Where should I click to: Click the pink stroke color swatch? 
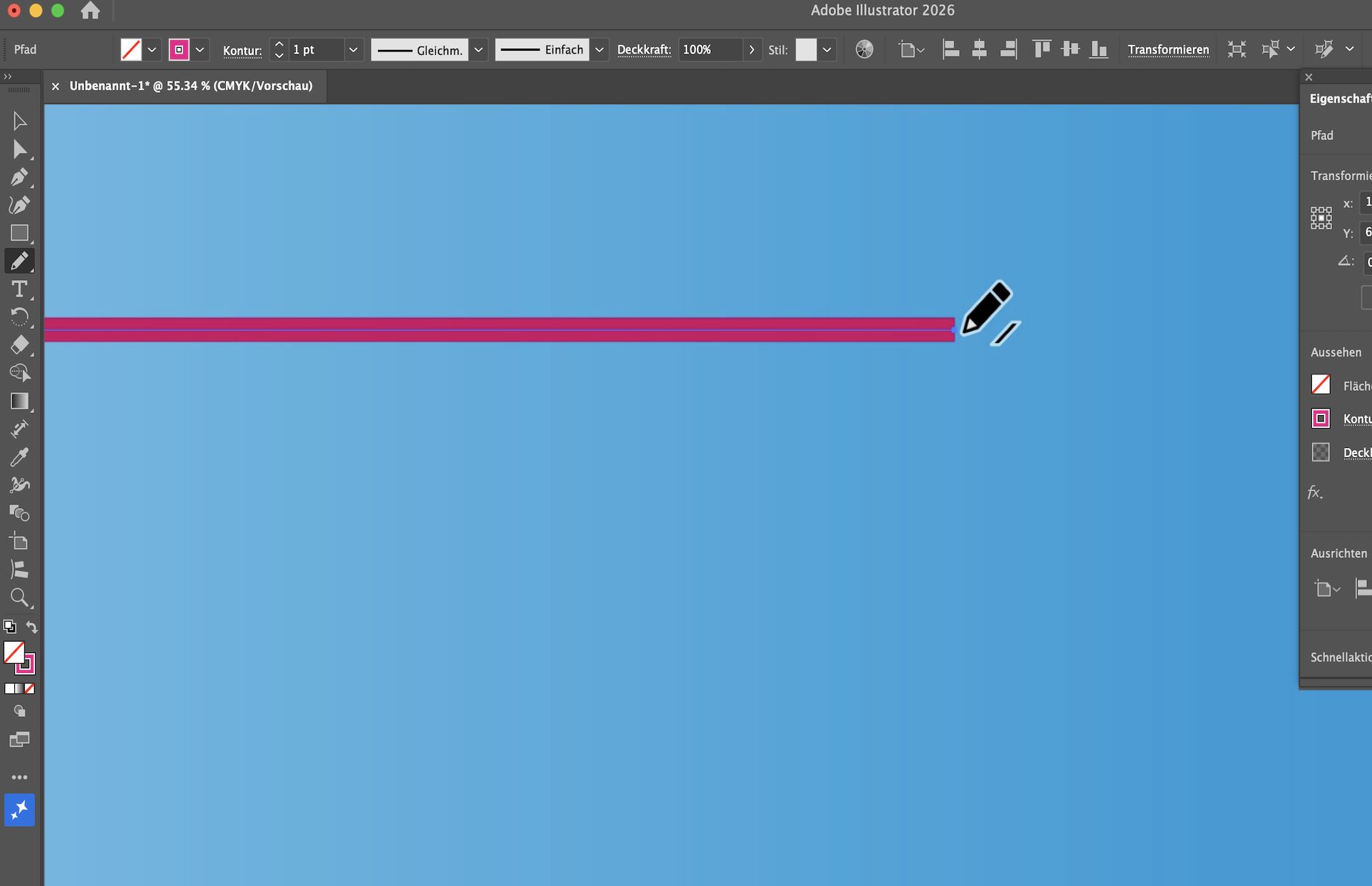point(179,49)
